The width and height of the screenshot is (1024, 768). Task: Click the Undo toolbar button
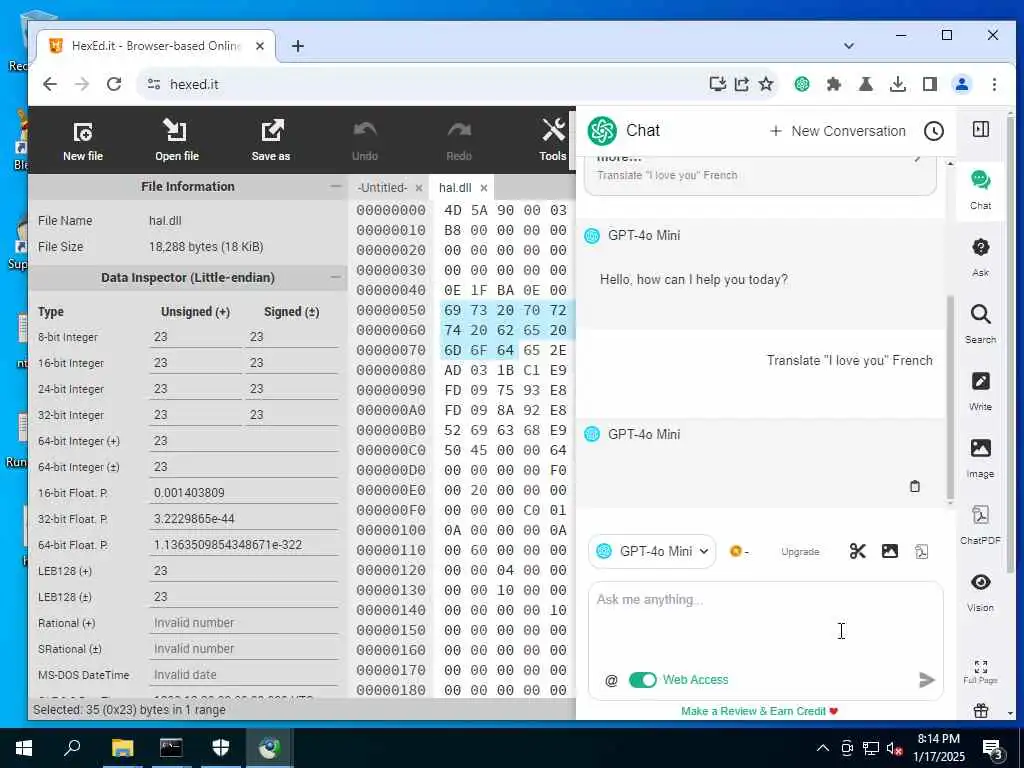pos(364,140)
